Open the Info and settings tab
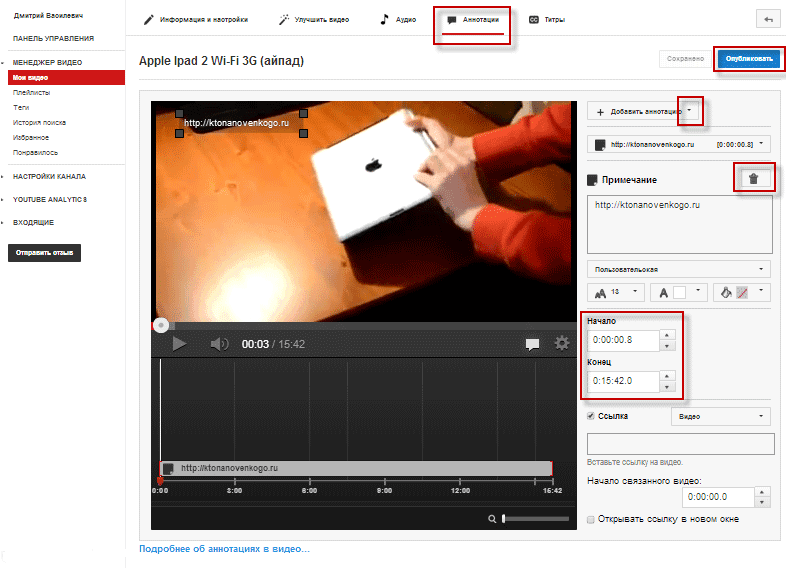Screen dimensions: 786x568 (x=196, y=20)
